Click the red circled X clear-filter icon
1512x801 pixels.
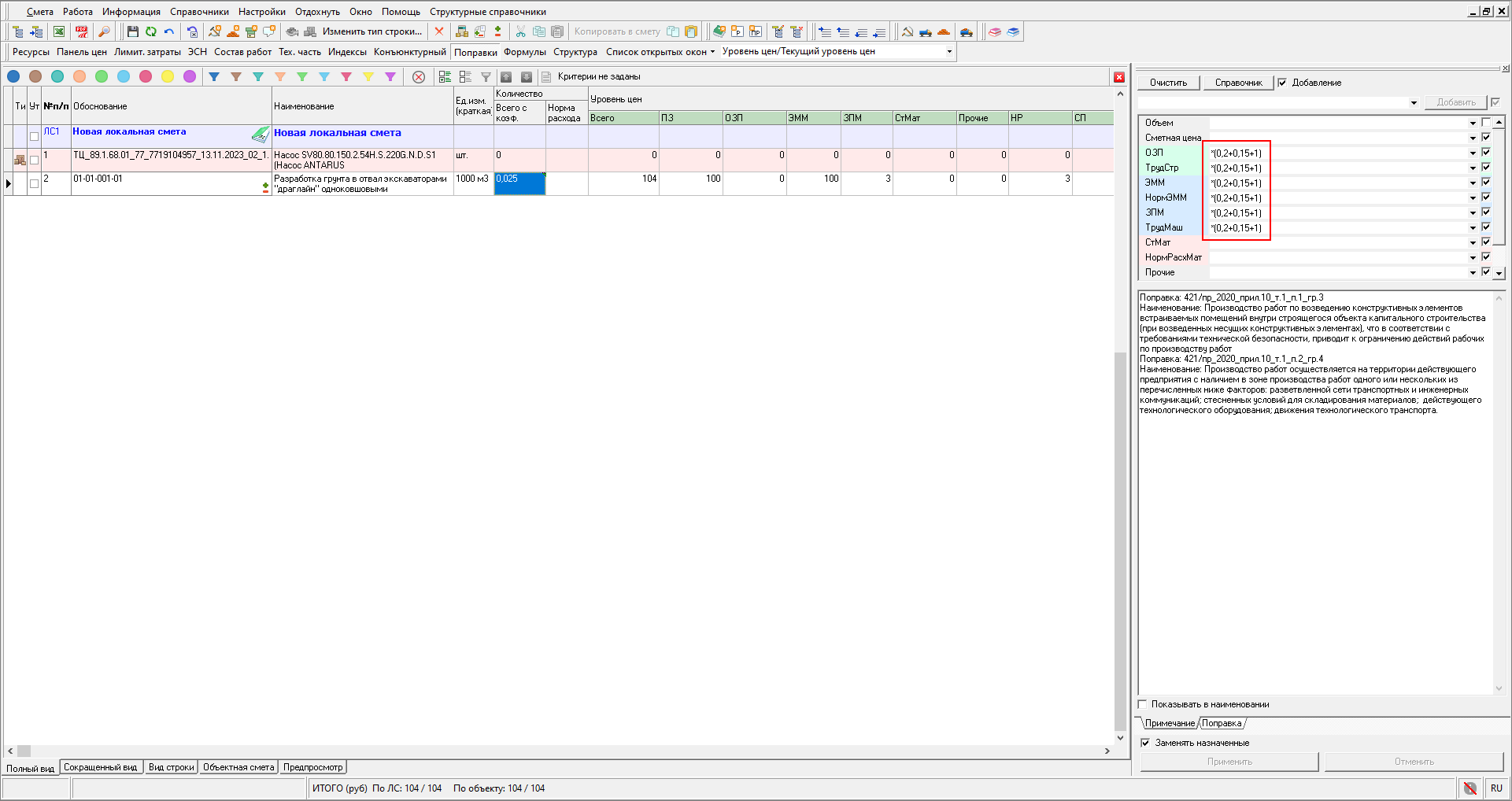click(419, 76)
